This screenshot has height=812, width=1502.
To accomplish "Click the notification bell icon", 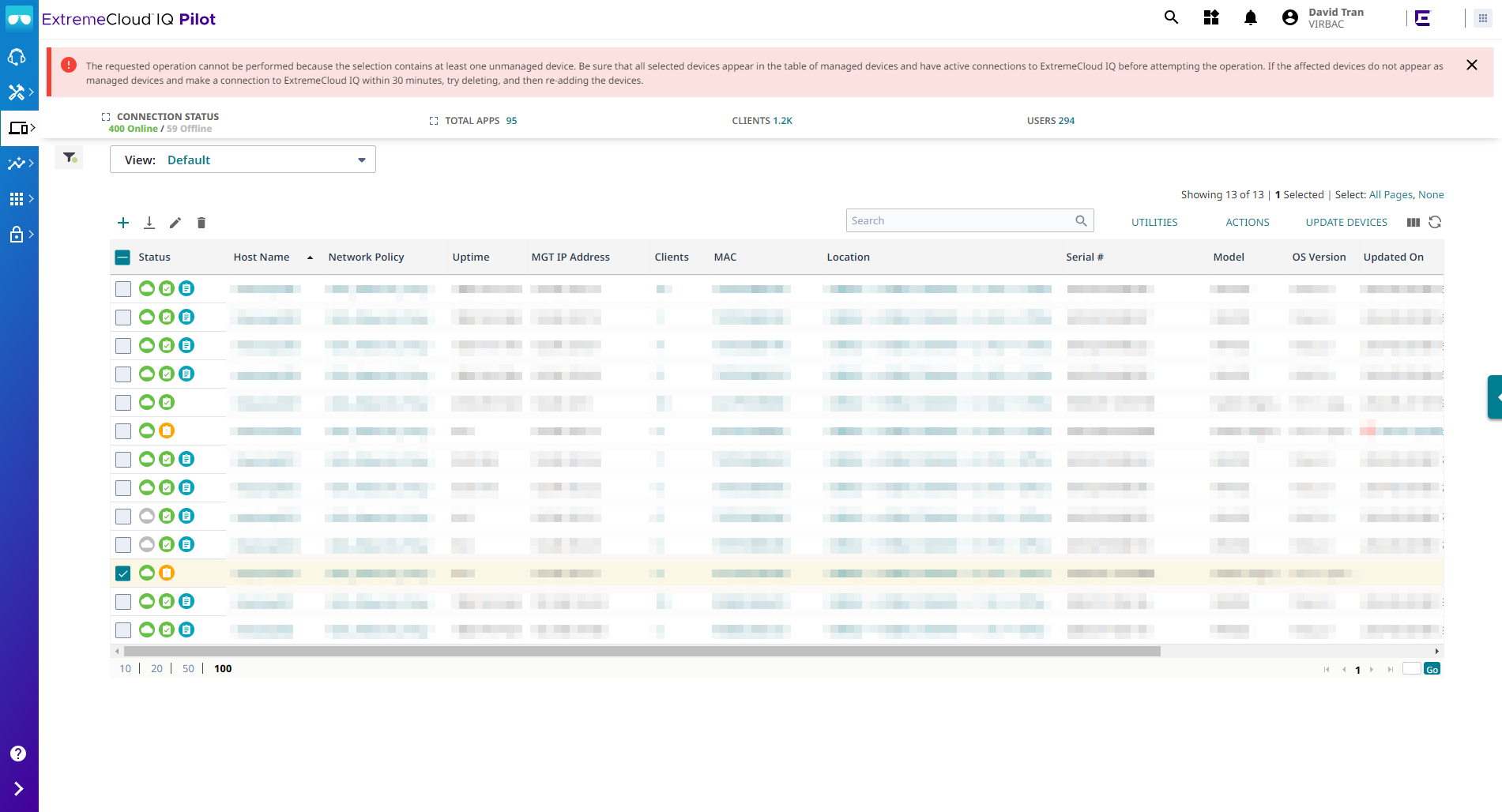I will click(1250, 18).
